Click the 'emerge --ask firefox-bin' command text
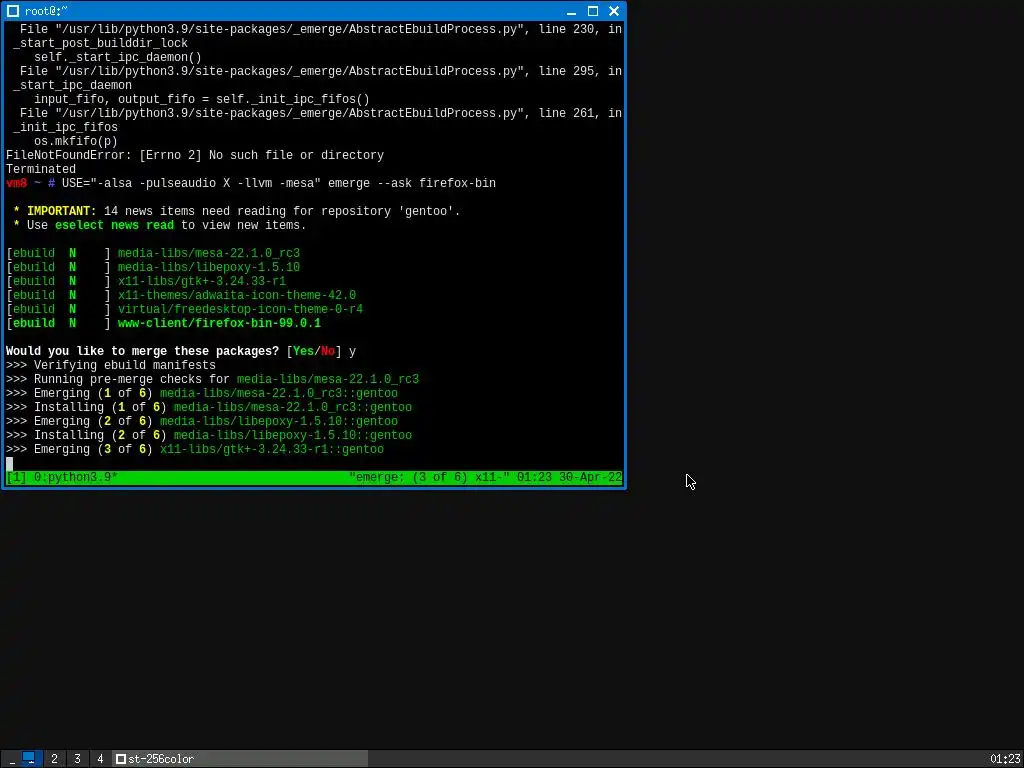1024x768 pixels. (412, 184)
